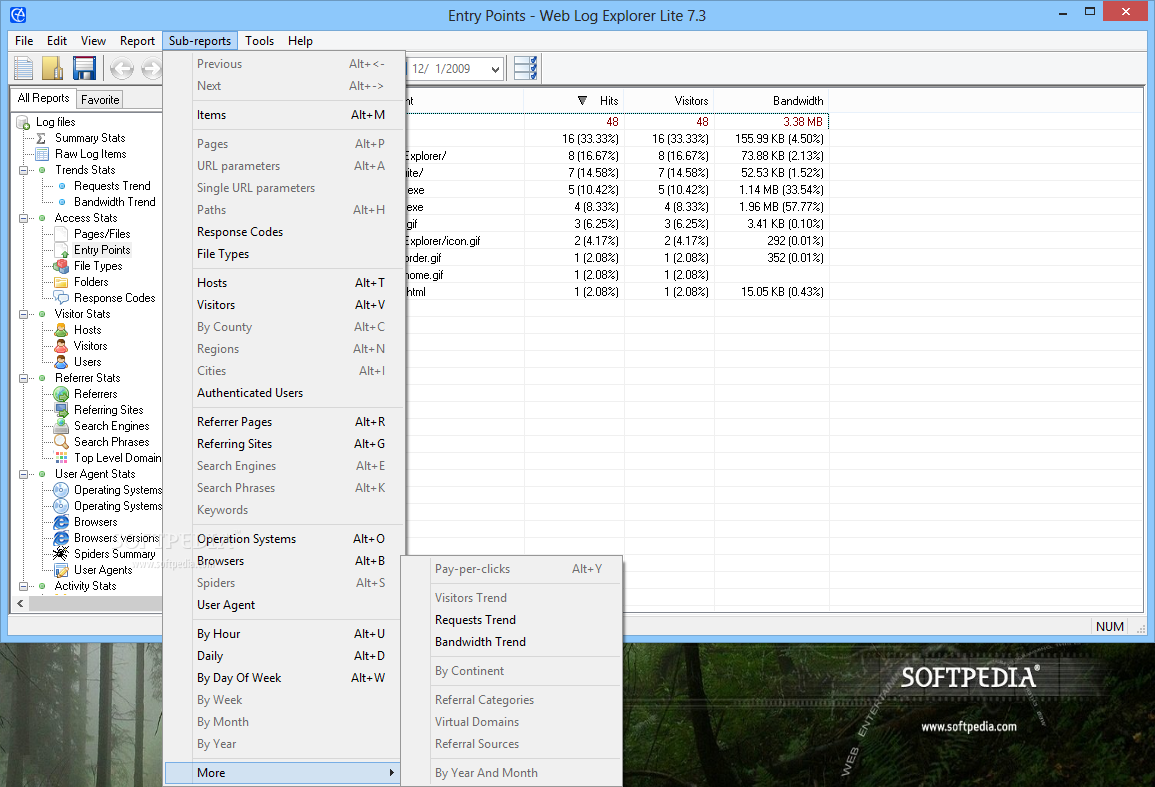Choose Referring Sites in Sub-reports menu
The height and width of the screenshot is (787, 1155).
[x=284, y=444]
